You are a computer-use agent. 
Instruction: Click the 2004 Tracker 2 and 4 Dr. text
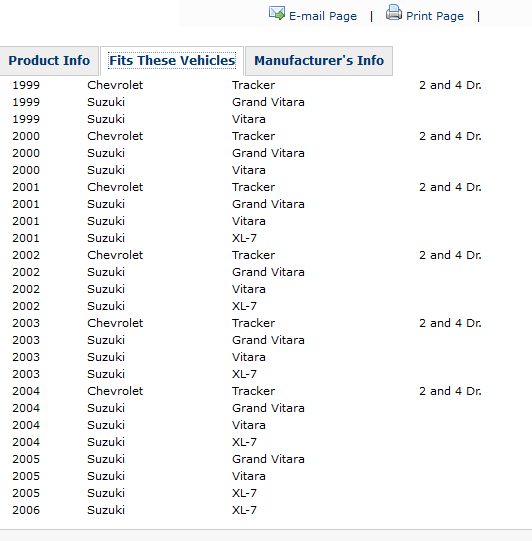[x=450, y=391]
